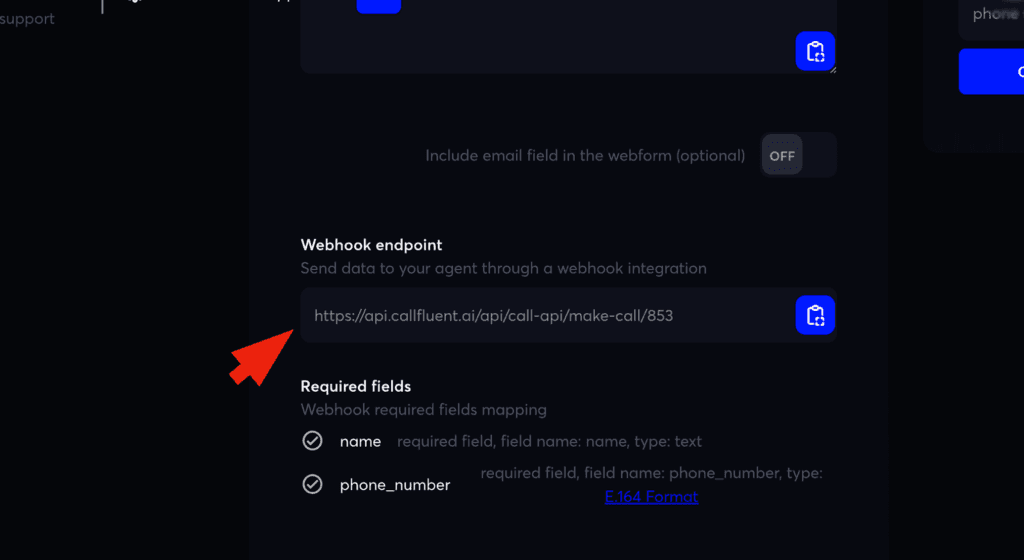Viewport: 1024px width, 560px height.
Task: Click the blue button in the right panel
Action: coord(991,71)
